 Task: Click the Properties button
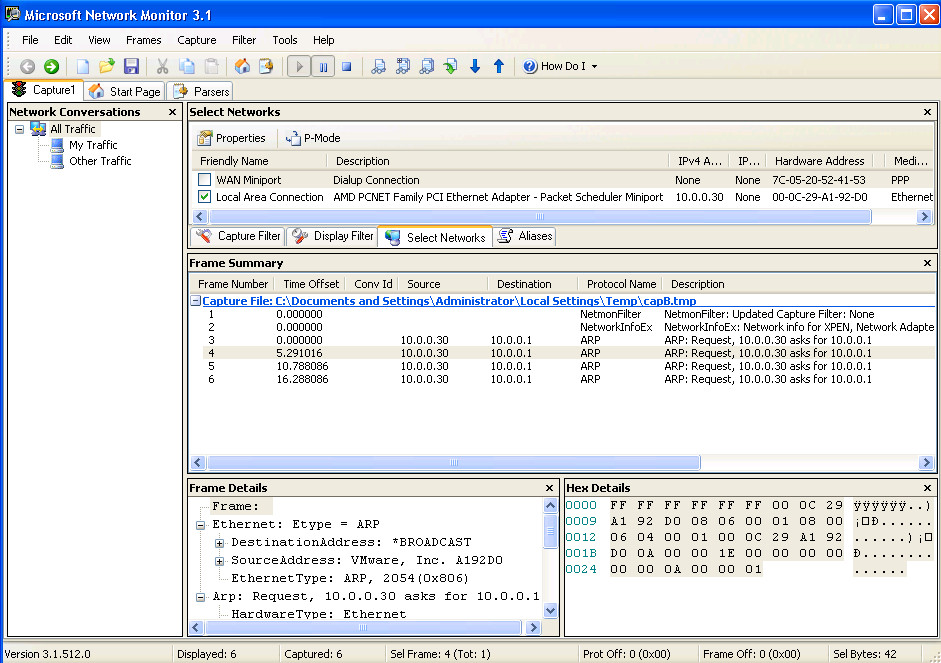tap(231, 138)
